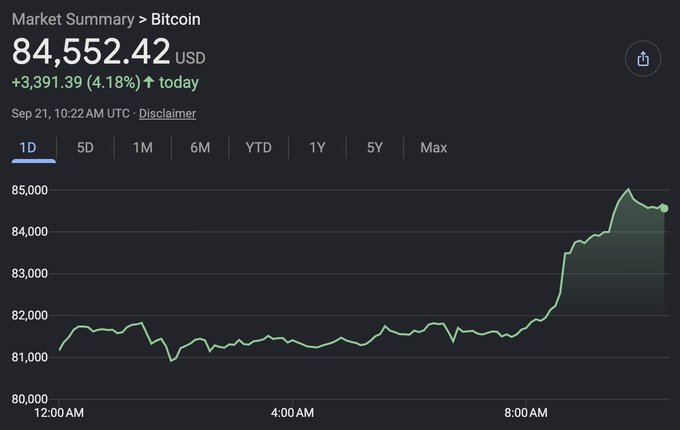Show the 1Y chart tab
The height and width of the screenshot is (430, 680).
tap(317, 148)
